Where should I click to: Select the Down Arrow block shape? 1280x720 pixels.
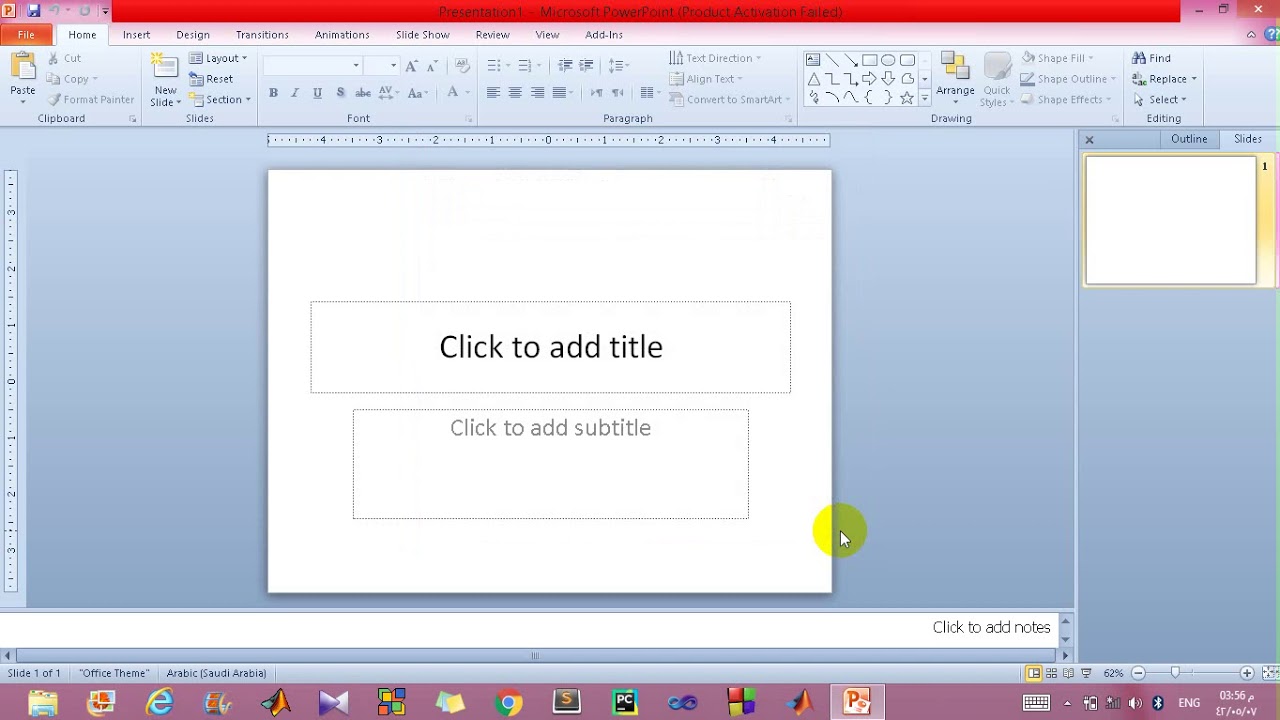(888, 79)
